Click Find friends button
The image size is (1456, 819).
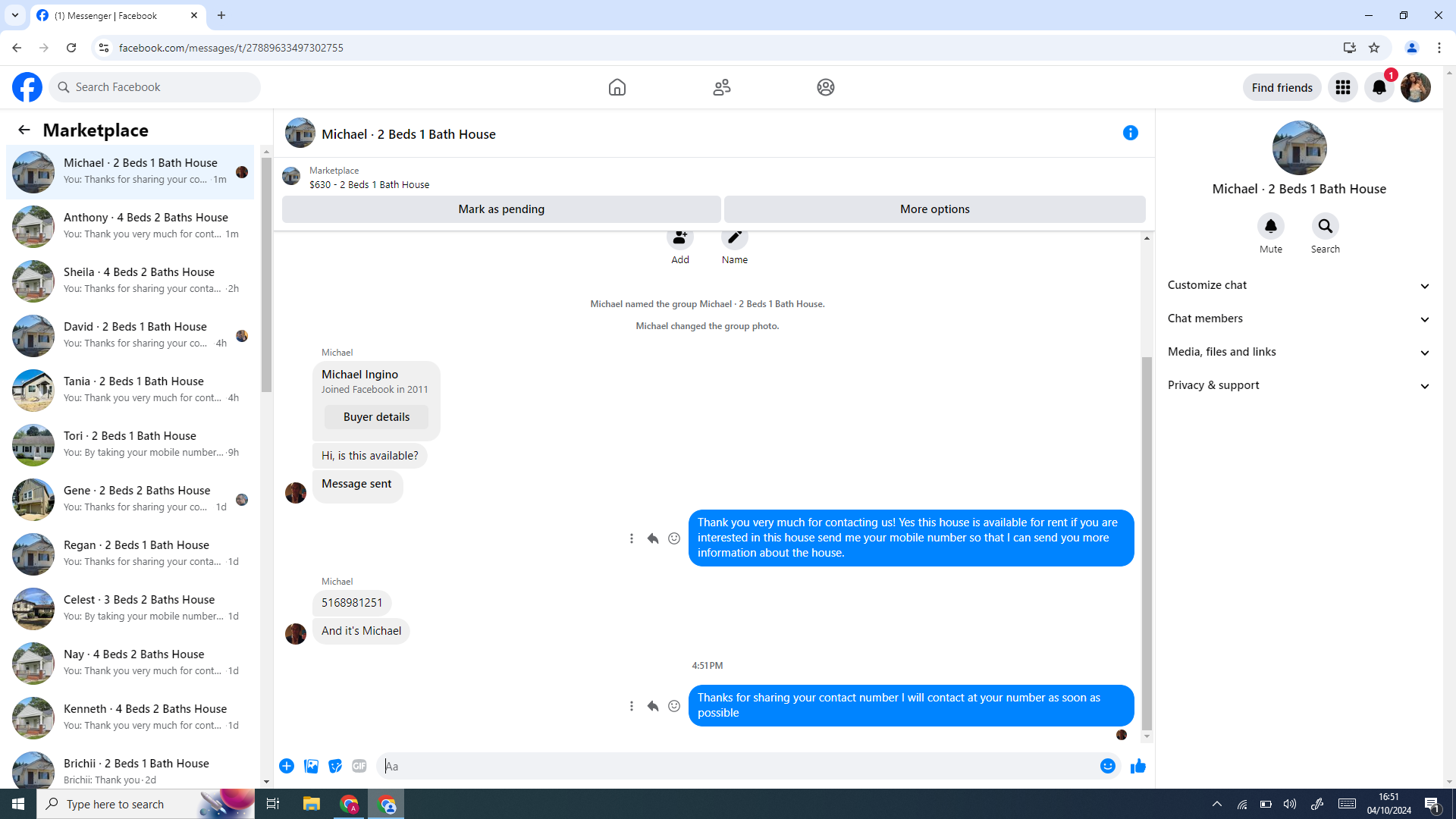coord(1282,87)
